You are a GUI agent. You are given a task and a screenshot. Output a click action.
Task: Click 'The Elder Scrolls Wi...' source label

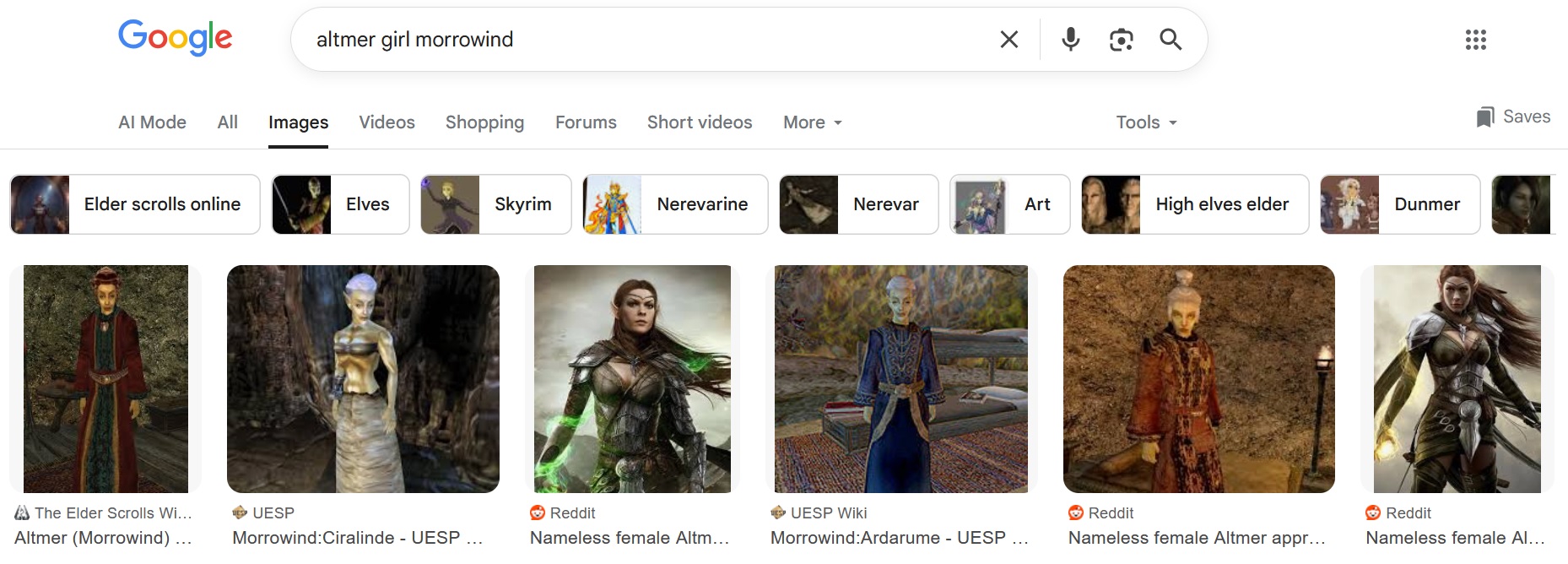point(113,513)
